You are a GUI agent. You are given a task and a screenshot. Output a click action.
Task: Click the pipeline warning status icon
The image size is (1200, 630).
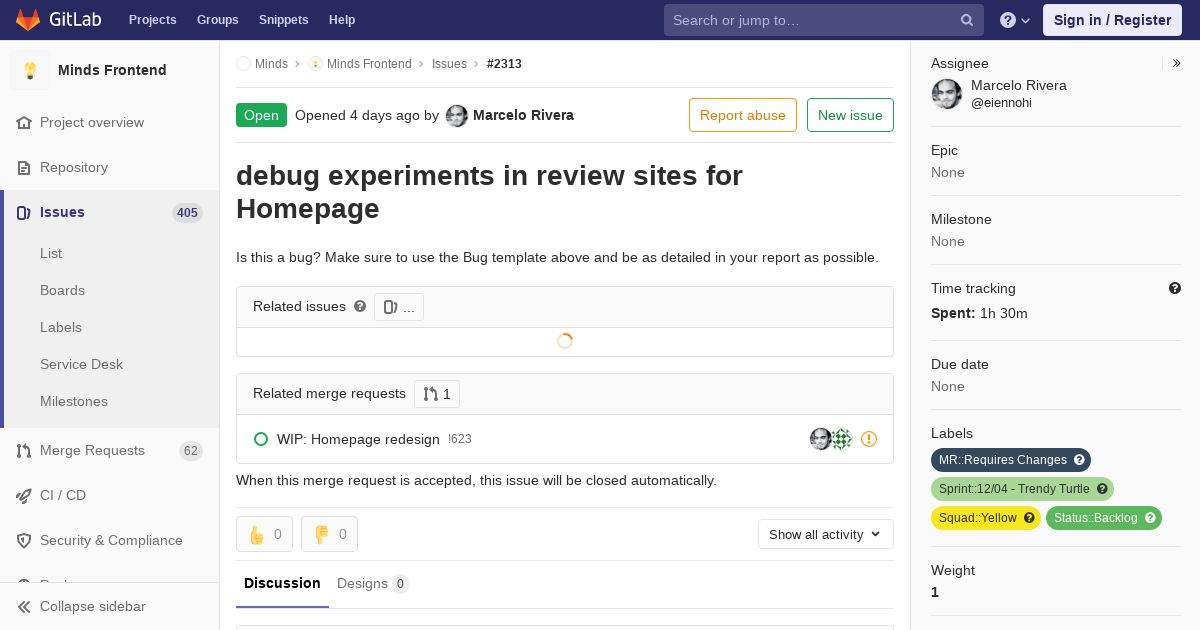pos(869,439)
